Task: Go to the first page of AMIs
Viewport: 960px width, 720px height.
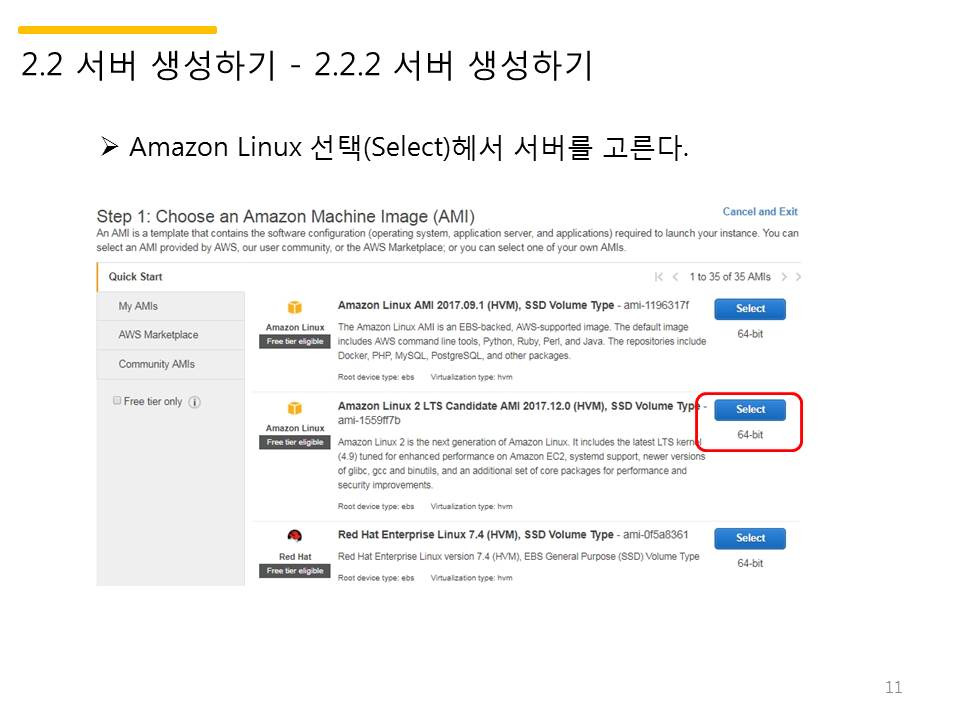Action: click(659, 277)
